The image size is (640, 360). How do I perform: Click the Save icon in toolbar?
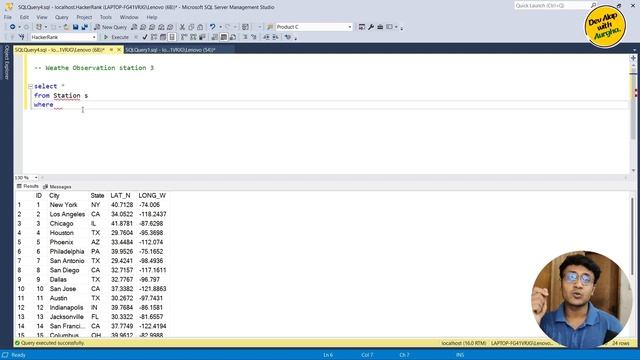(76, 27)
